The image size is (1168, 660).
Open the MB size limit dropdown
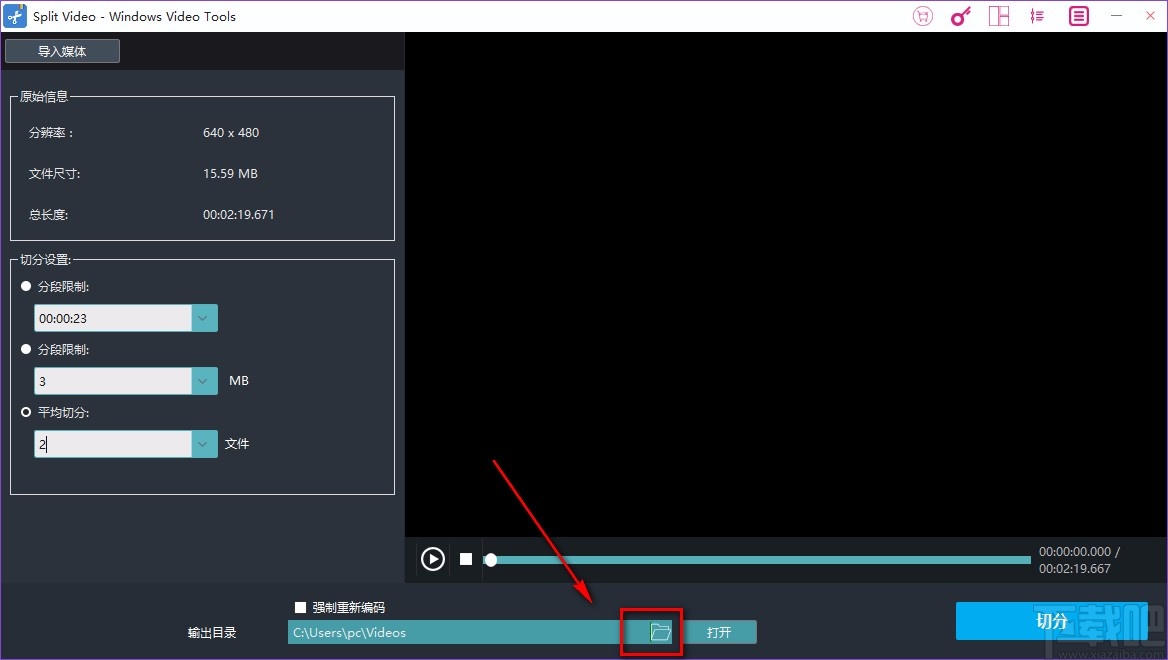(x=203, y=380)
